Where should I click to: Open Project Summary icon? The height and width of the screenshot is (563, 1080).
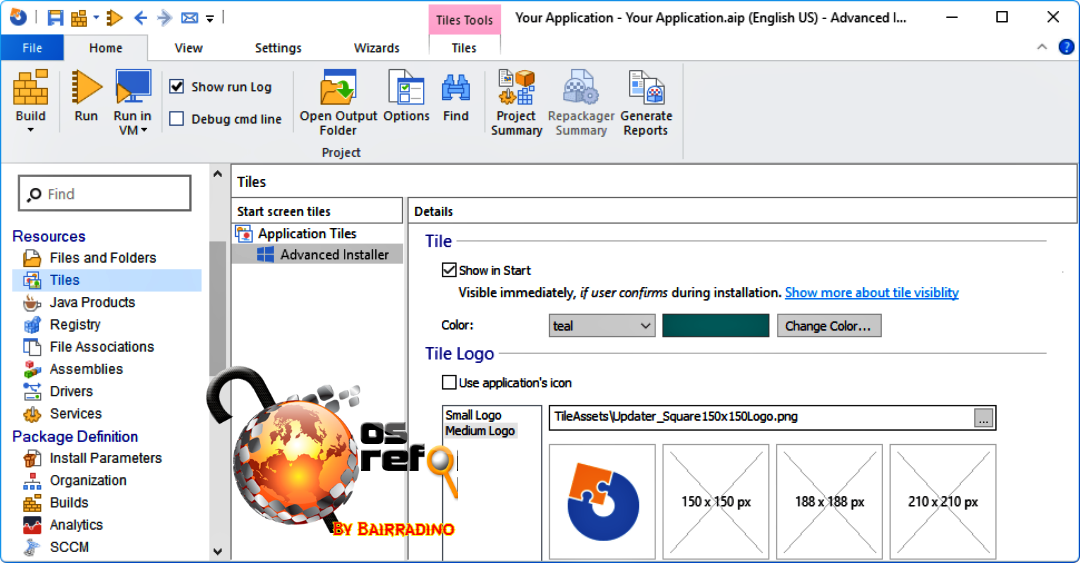pos(517,88)
